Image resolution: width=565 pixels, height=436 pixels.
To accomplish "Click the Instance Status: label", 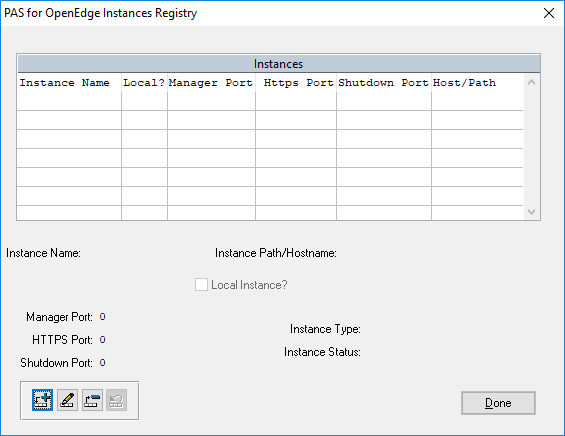I will click(322, 352).
